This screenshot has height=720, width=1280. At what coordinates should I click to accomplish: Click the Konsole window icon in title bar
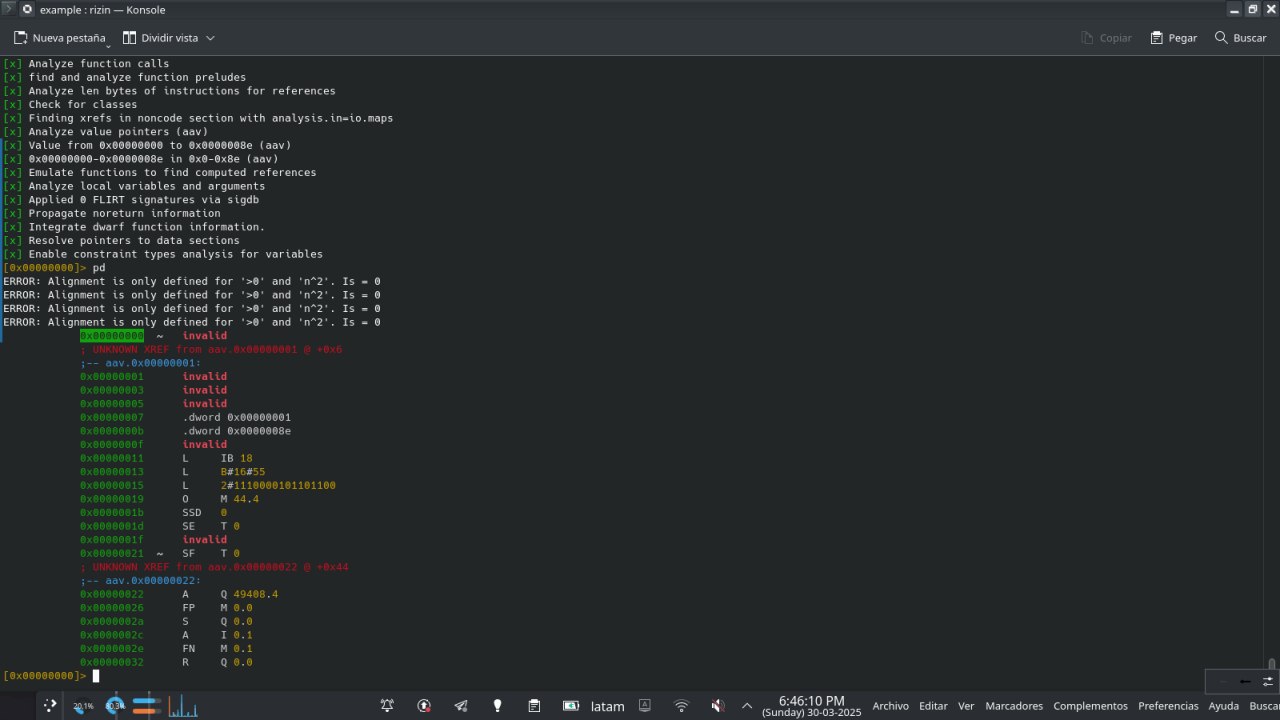tap(9, 9)
